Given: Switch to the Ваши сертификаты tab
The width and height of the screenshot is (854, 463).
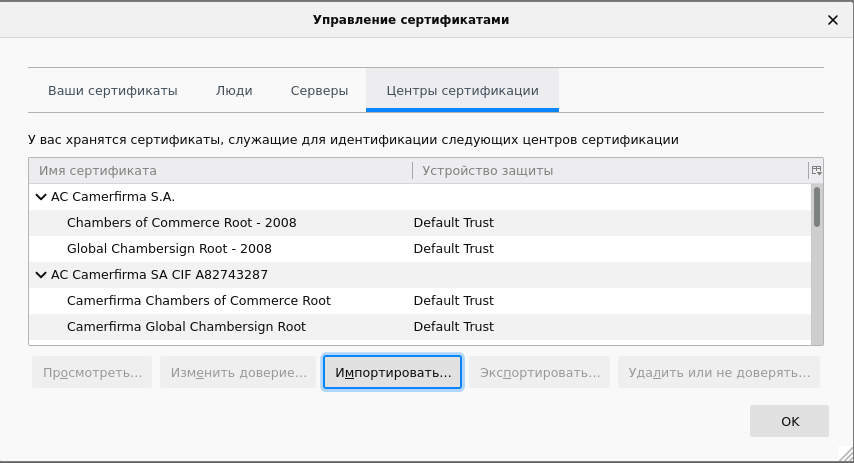Looking at the screenshot, I should (112, 91).
